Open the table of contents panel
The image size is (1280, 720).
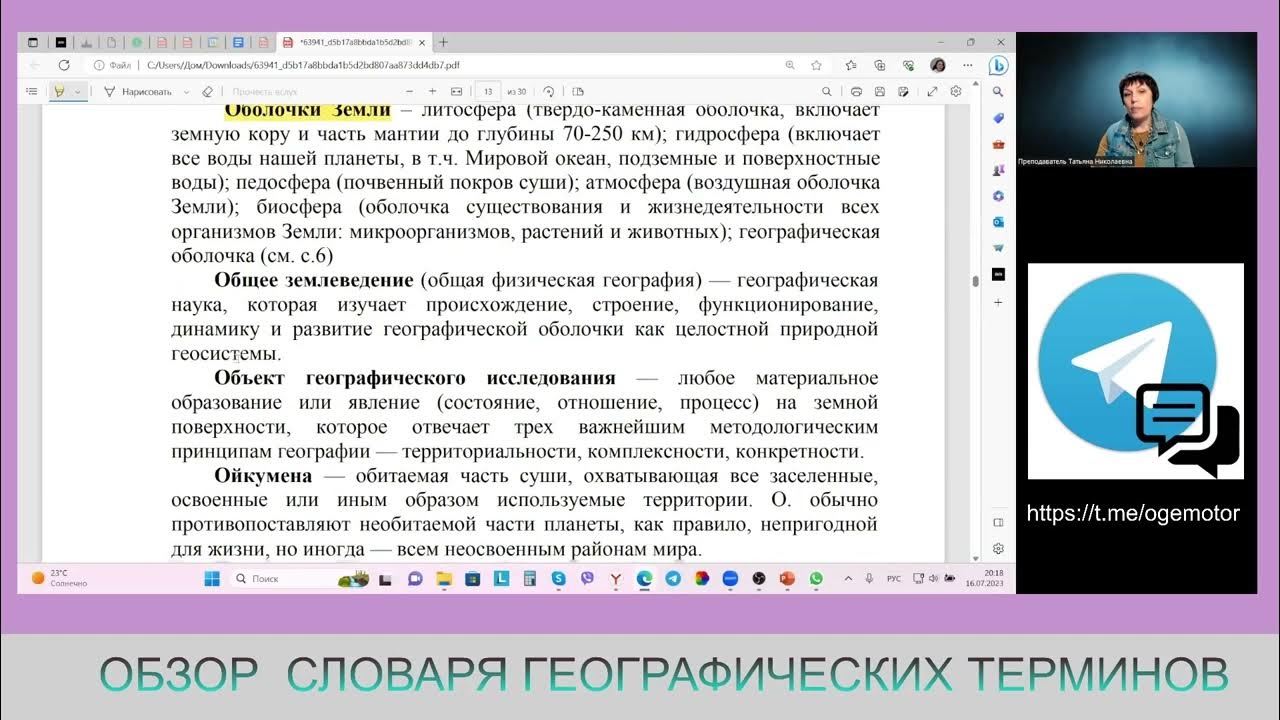[x=32, y=91]
